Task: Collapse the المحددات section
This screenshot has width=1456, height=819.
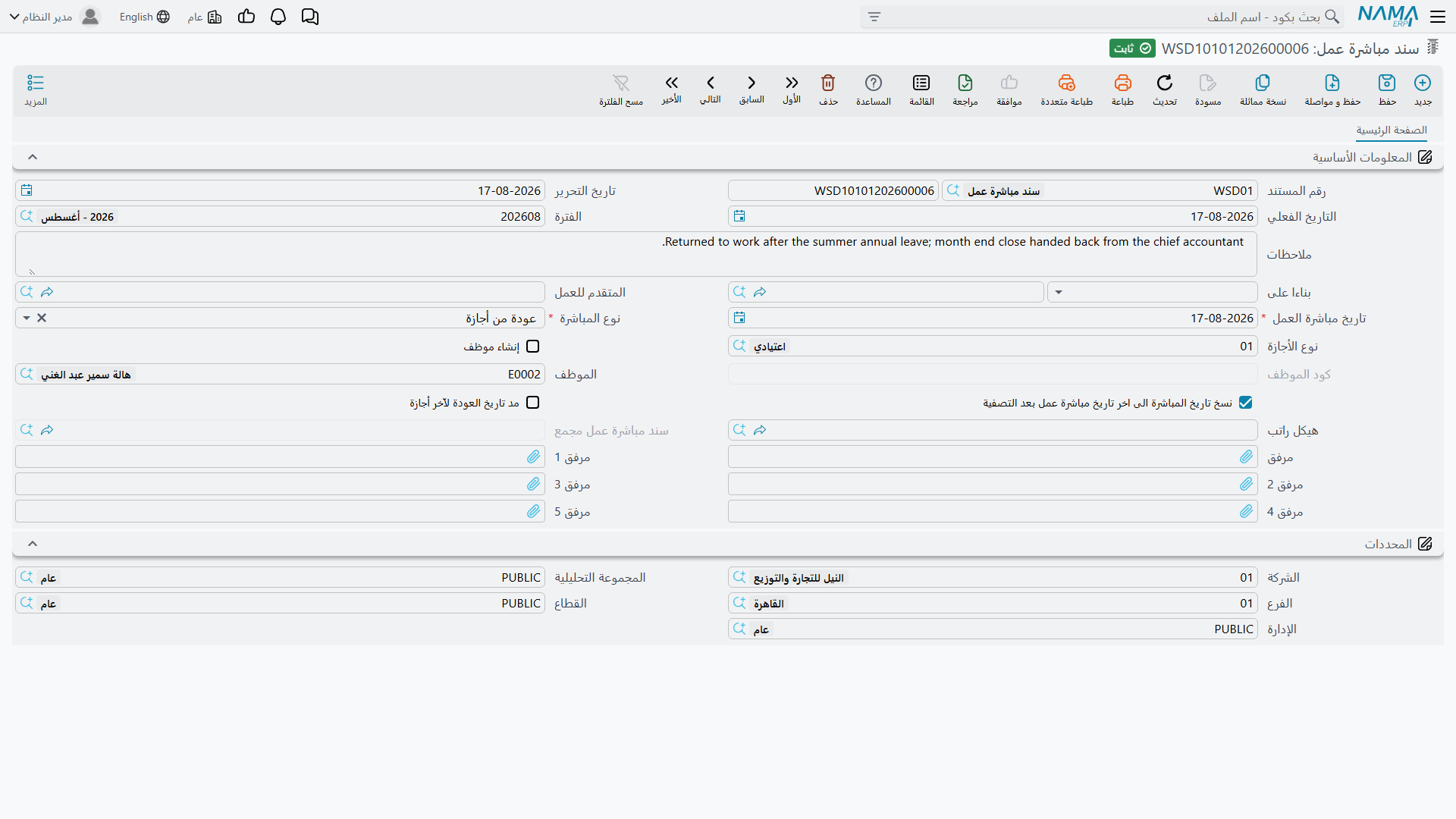Action: [33, 544]
